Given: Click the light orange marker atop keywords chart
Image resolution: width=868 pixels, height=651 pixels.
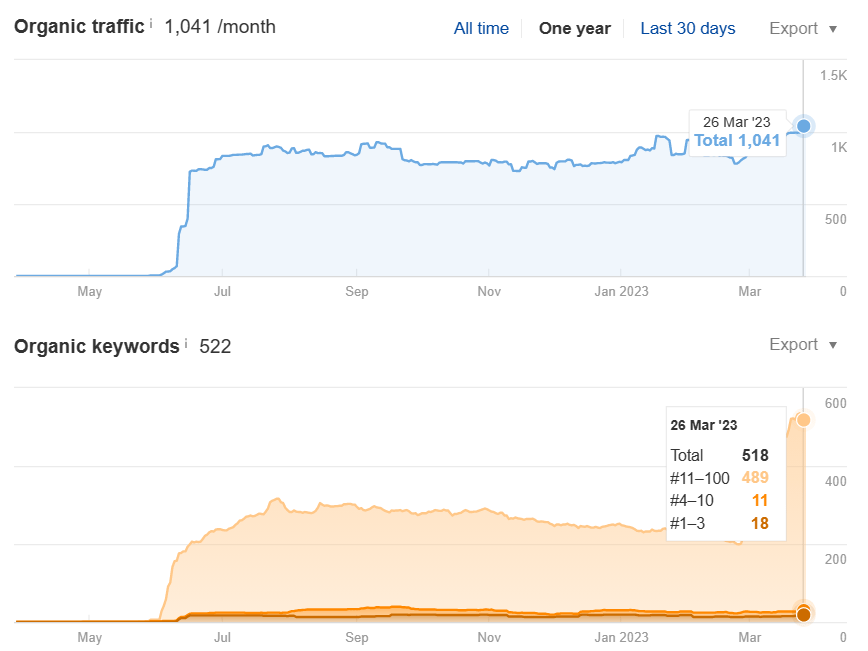Looking at the screenshot, I should point(803,419).
